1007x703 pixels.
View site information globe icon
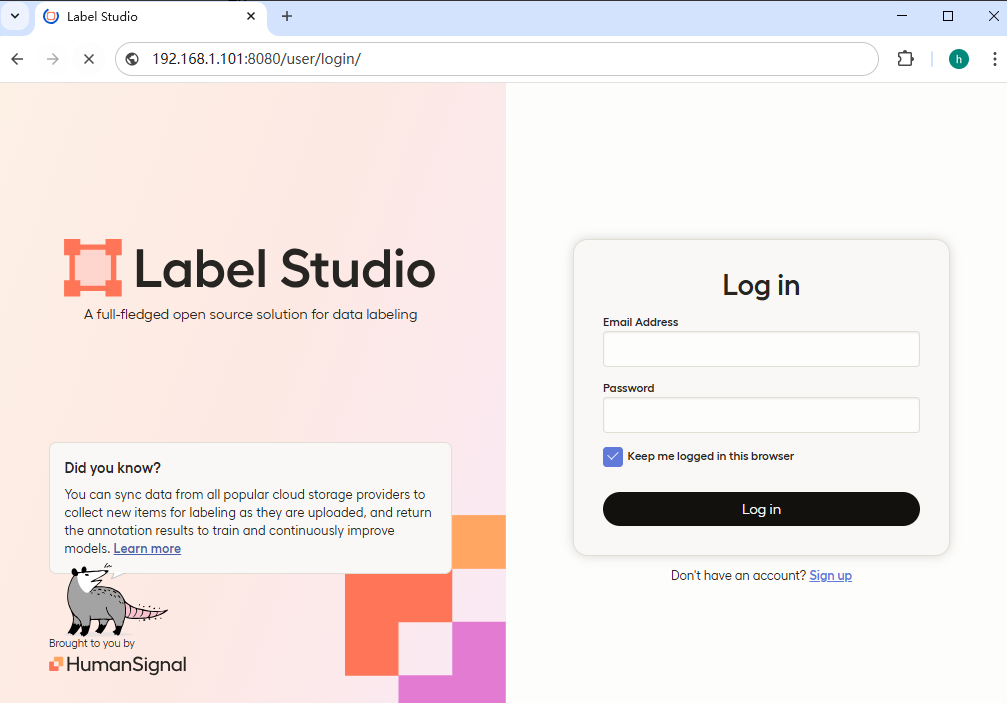[x=132, y=59]
